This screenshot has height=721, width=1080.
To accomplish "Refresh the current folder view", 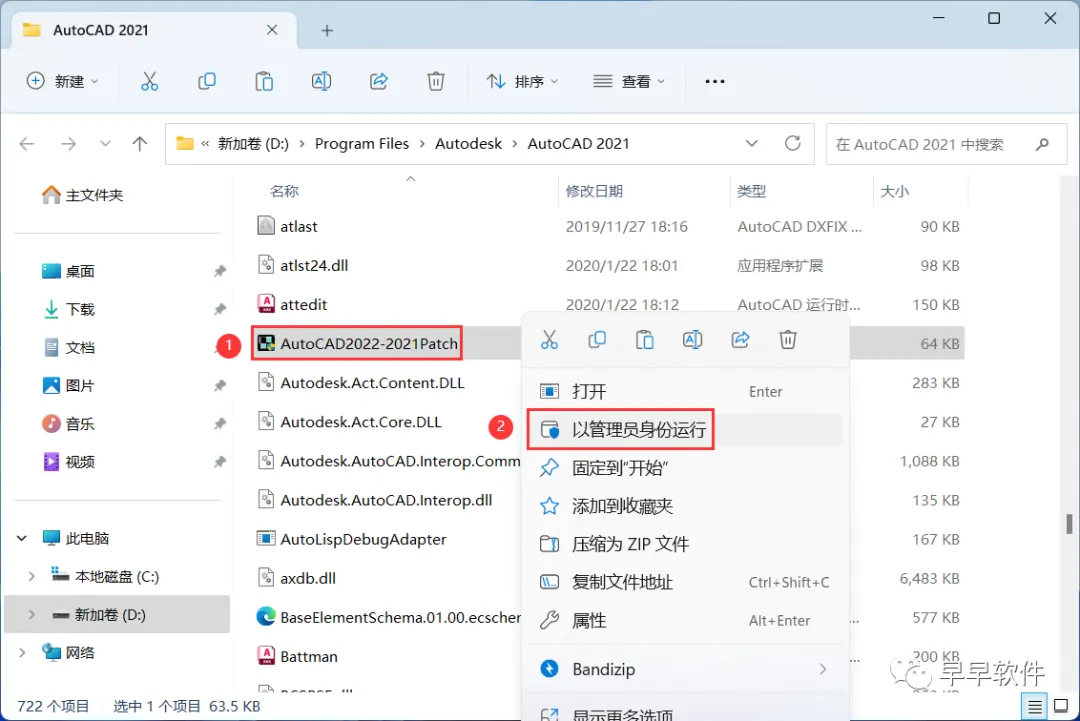I will point(793,143).
